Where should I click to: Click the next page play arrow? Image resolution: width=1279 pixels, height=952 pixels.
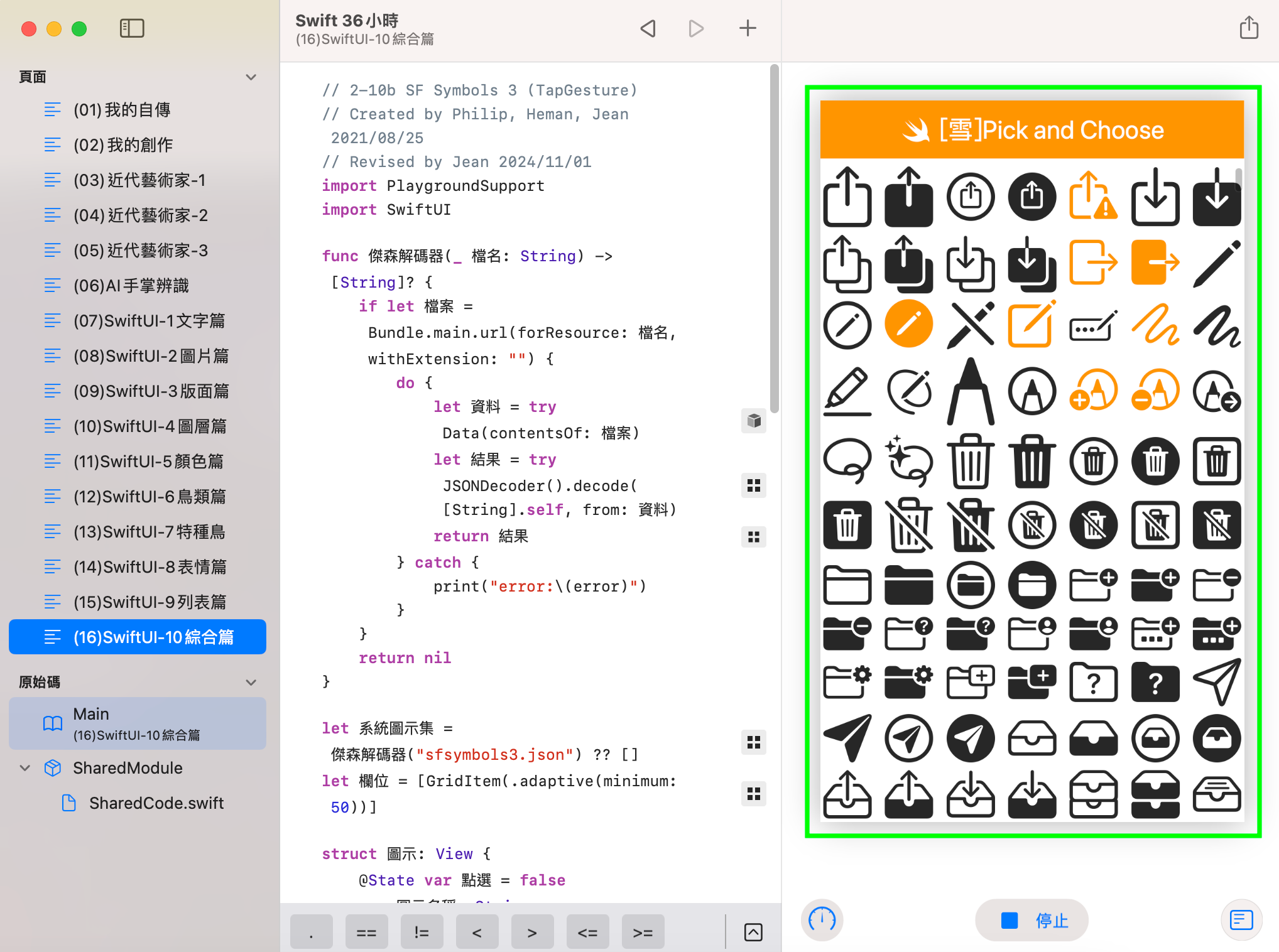point(696,28)
